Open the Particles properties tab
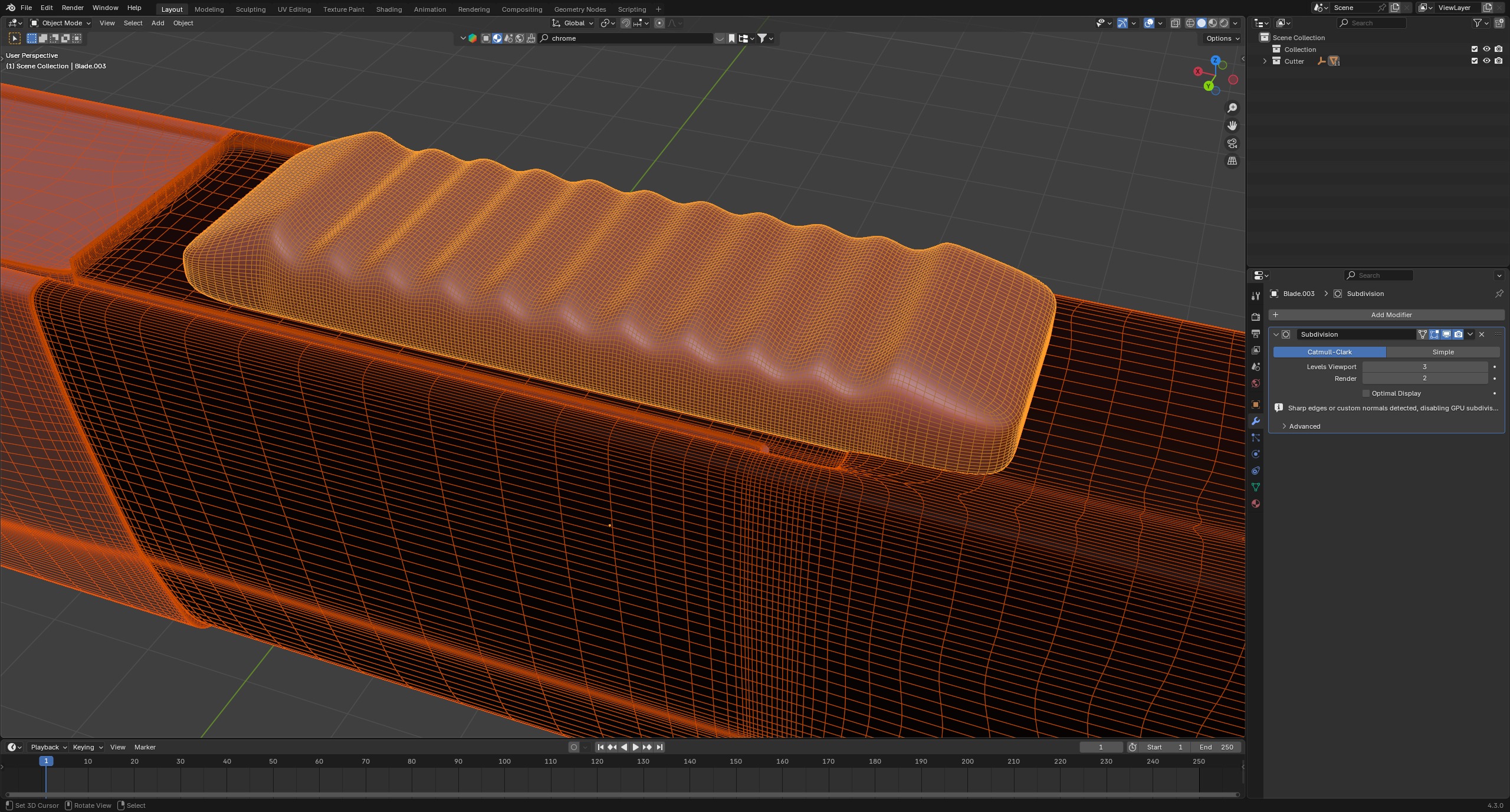1510x812 pixels. pos(1255,438)
